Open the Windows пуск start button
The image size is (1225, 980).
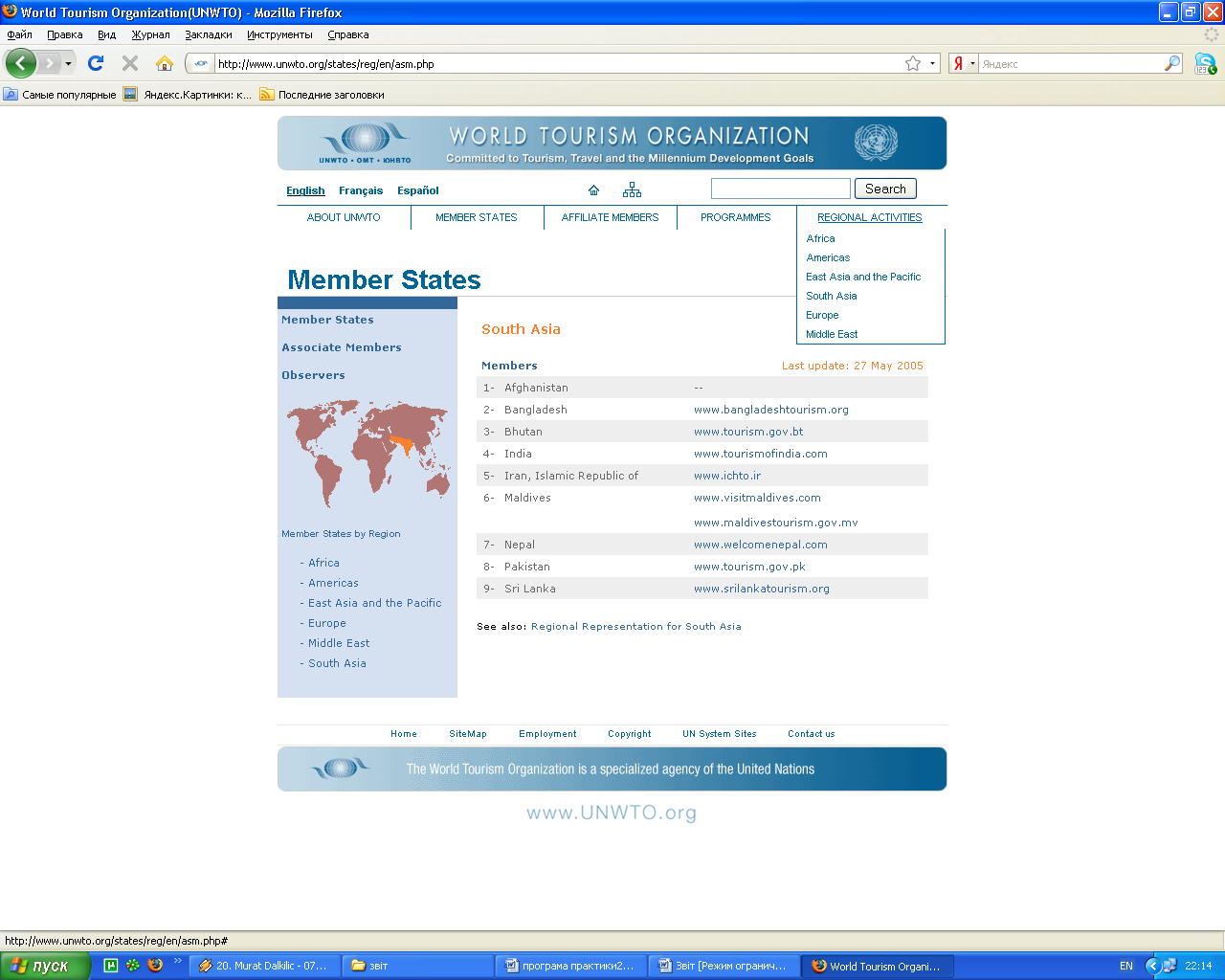tap(45, 966)
